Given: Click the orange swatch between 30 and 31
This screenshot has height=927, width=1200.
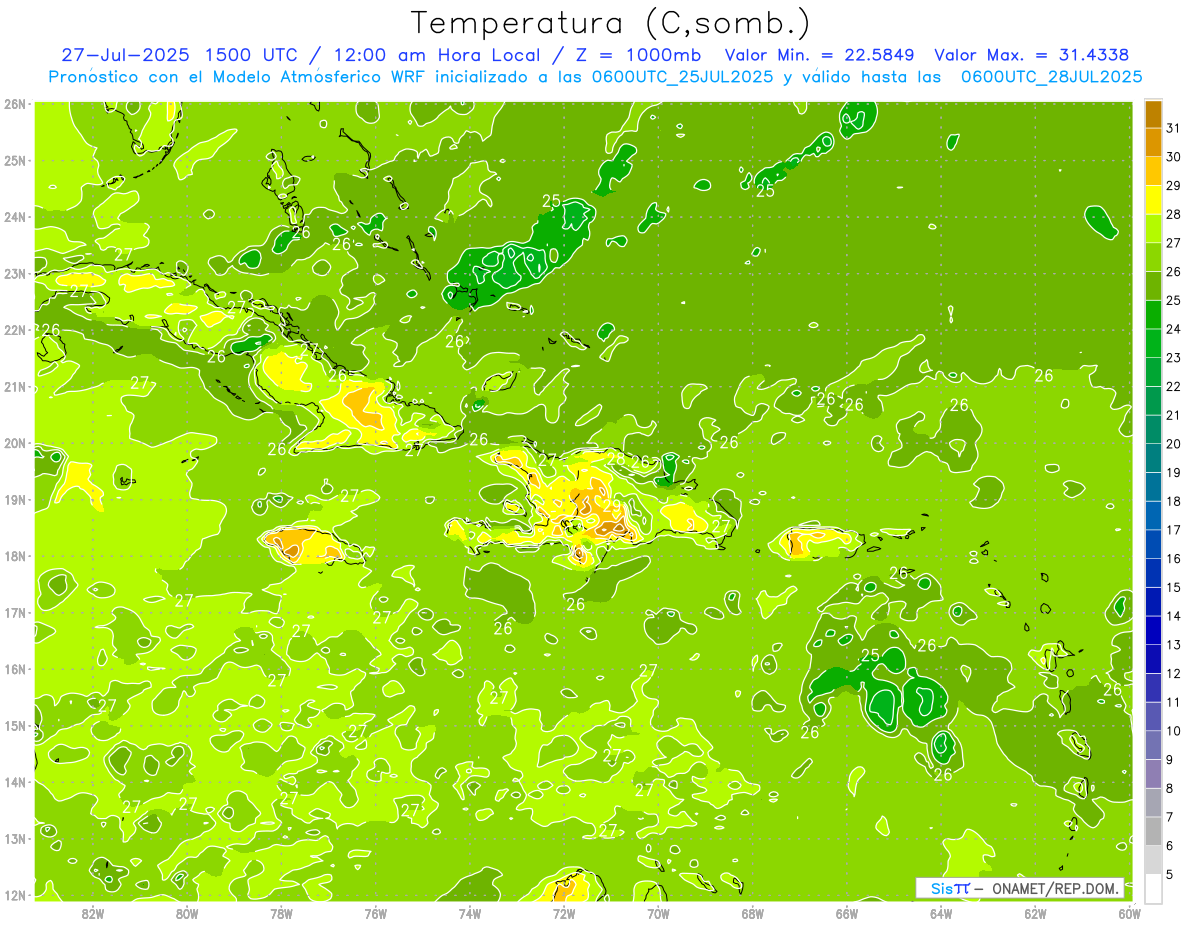Looking at the screenshot, I should (1153, 143).
